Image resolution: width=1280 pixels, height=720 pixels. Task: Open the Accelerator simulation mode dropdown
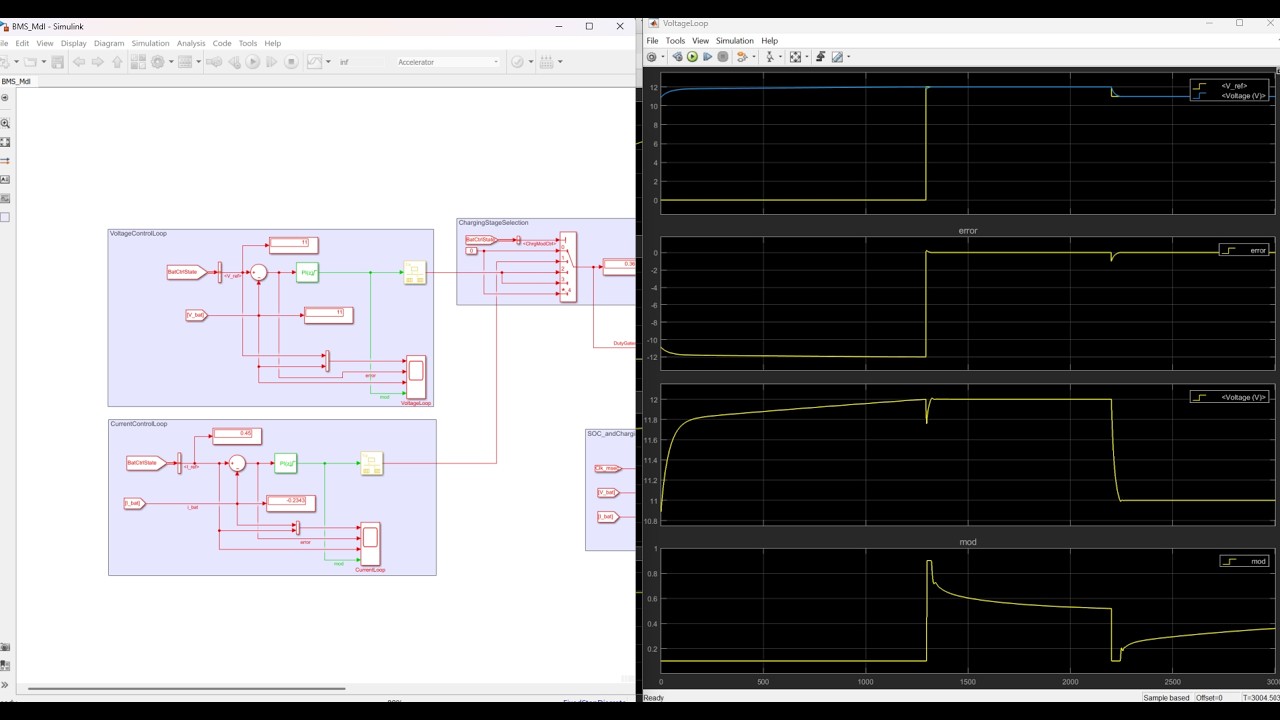[447, 62]
